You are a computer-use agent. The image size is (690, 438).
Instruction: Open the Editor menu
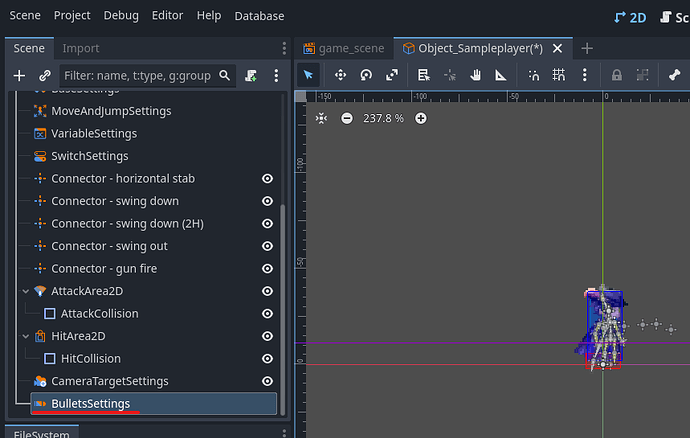pos(167,15)
